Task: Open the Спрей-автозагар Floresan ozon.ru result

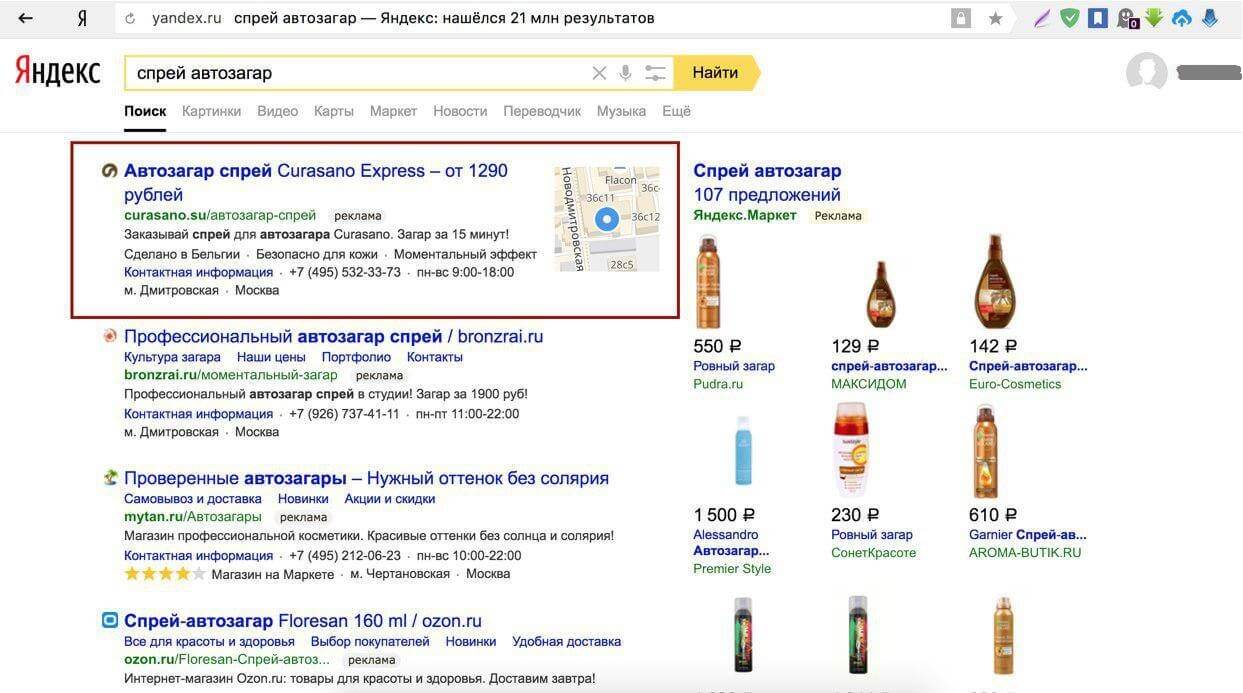Action: [x=302, y=621]
